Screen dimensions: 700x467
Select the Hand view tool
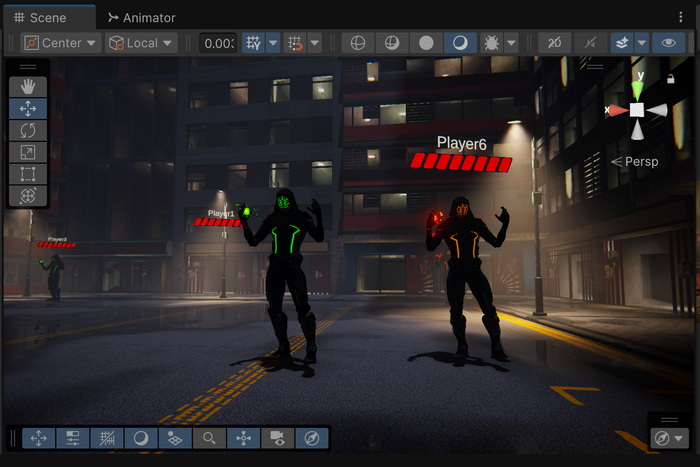click(x=28, y=86)
